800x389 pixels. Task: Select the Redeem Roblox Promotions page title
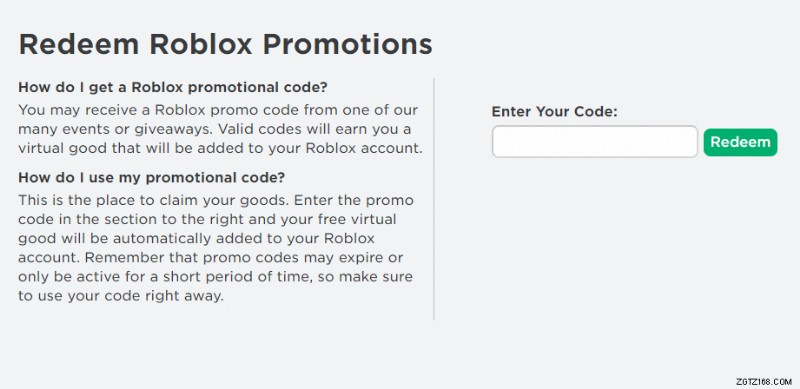(226, 44)
